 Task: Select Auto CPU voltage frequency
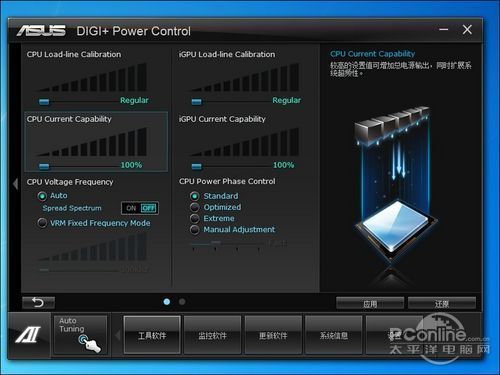tap(42, 196)
